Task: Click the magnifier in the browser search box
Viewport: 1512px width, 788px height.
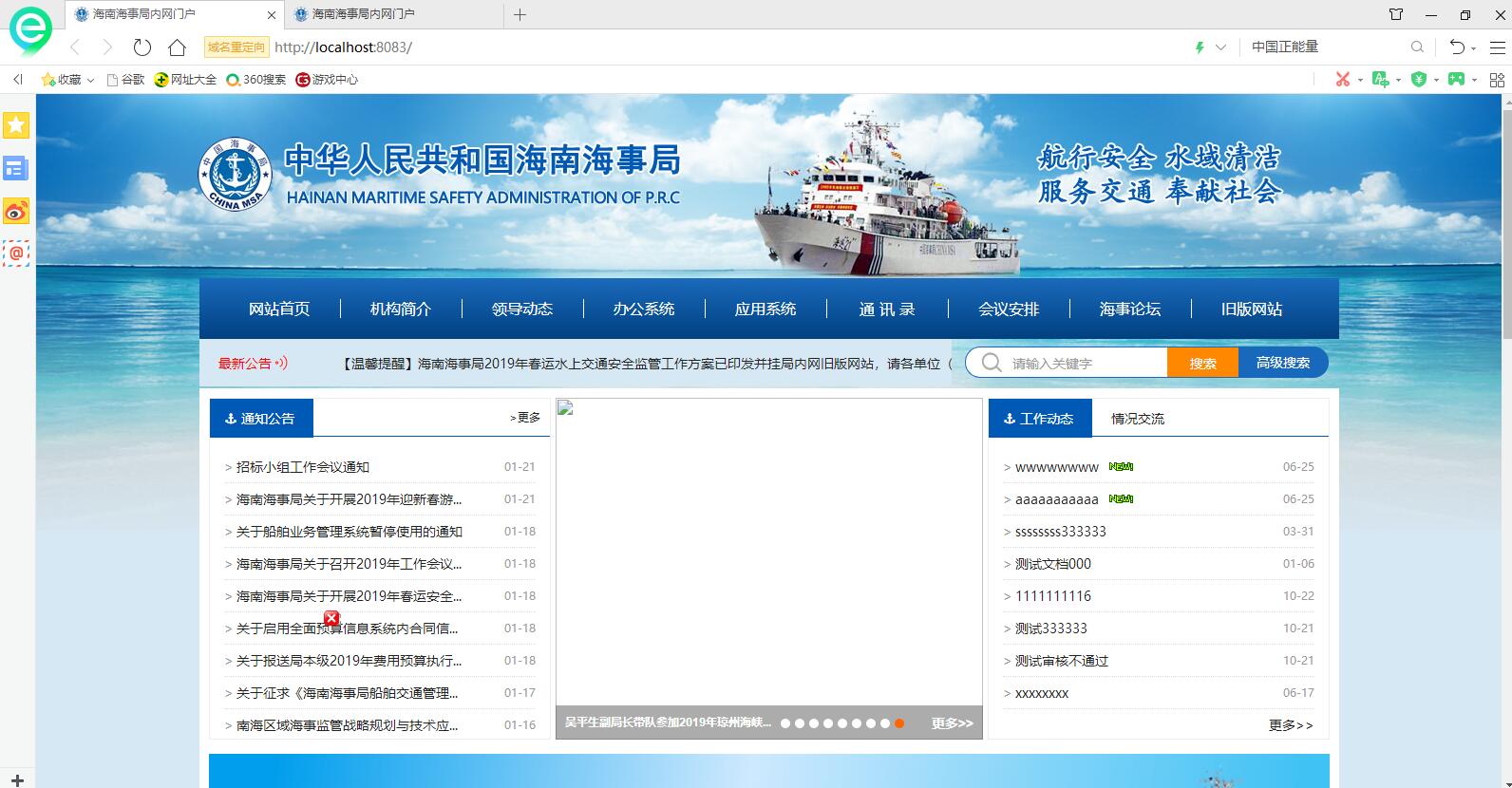Action: 1417,47
